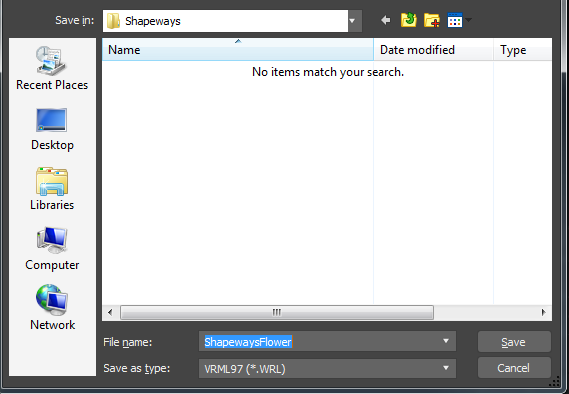Click the horizontal scrollbar thumb
569x394 pixels.
277,312
